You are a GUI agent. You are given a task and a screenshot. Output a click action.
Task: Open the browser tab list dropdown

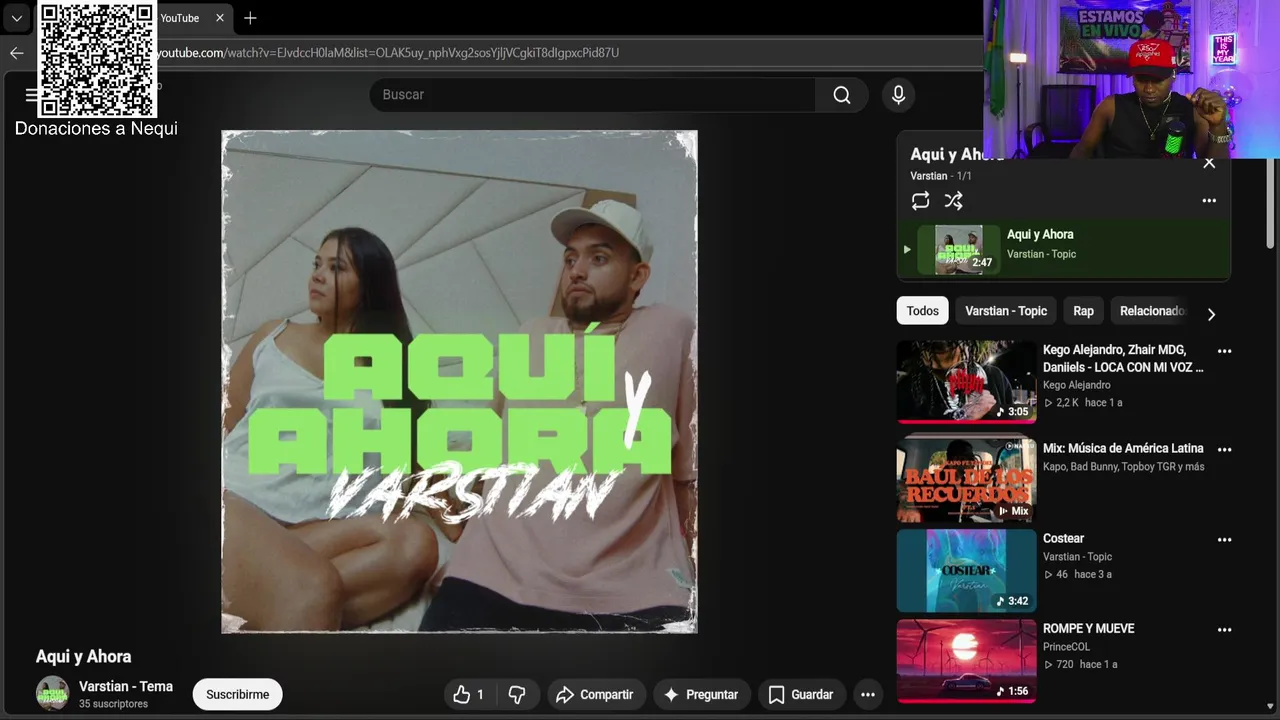[x=17, y=18]
